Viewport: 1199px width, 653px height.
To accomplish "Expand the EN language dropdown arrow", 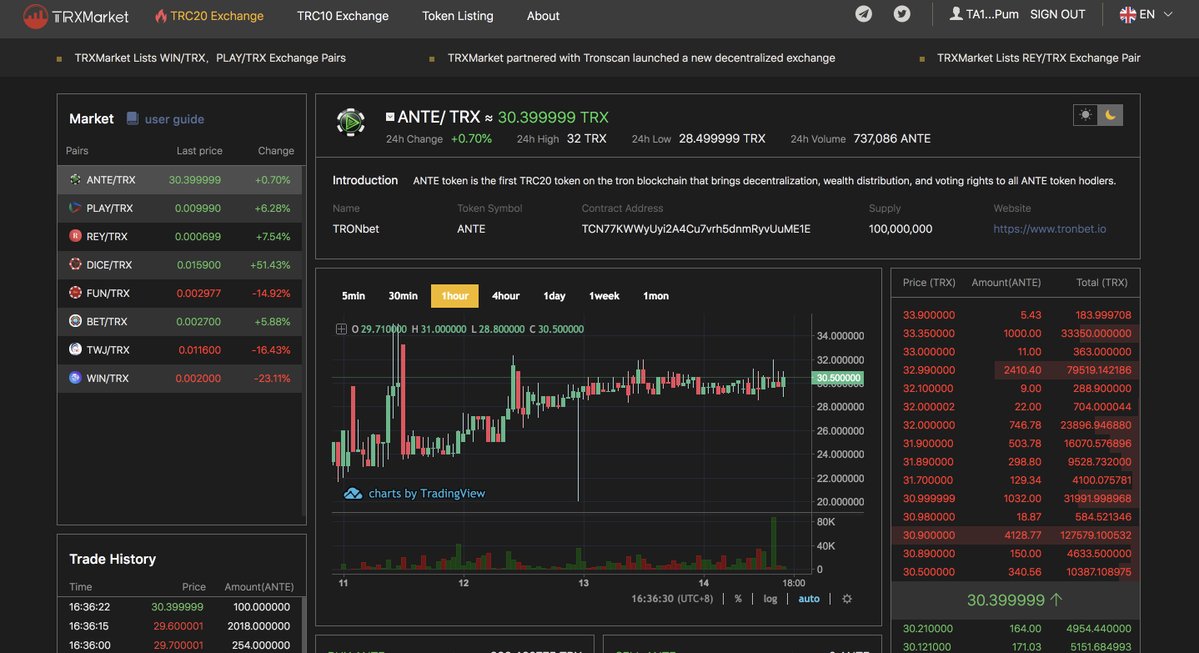I will click(1168, 15).
